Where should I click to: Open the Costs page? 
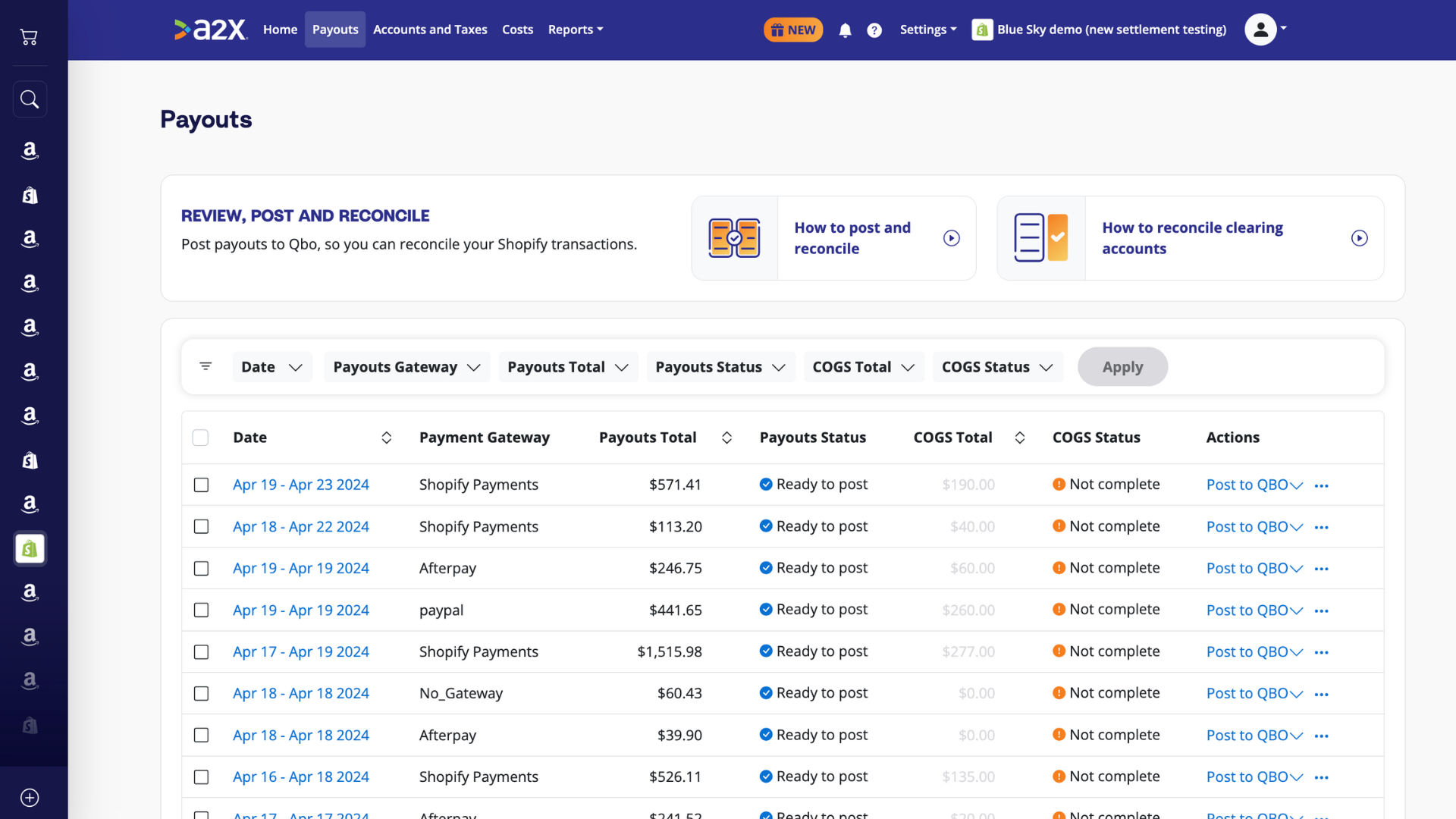(x=517, y=30)
